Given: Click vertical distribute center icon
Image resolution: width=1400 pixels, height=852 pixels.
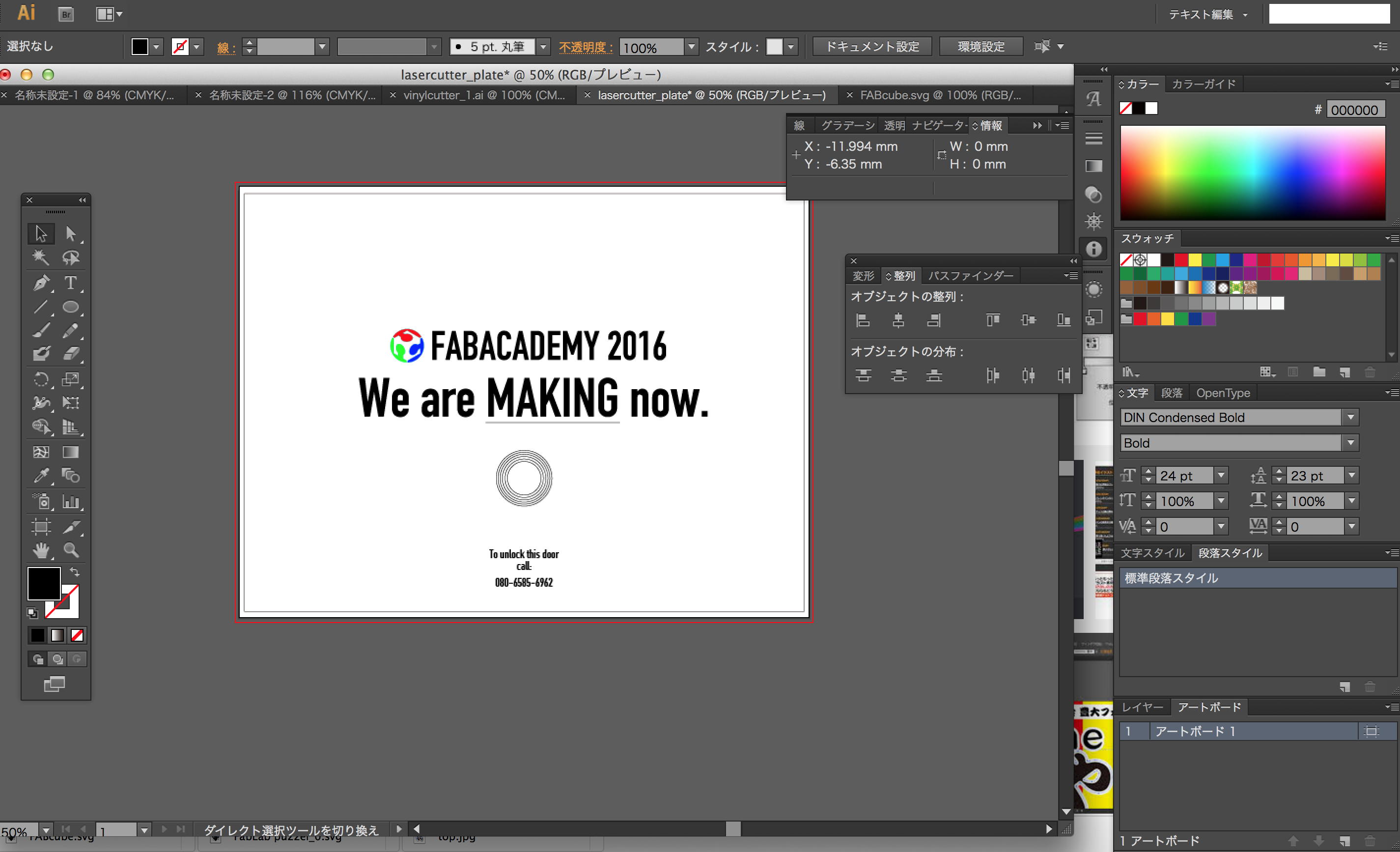Looking at the screenshot, I should tap(898, 375).
